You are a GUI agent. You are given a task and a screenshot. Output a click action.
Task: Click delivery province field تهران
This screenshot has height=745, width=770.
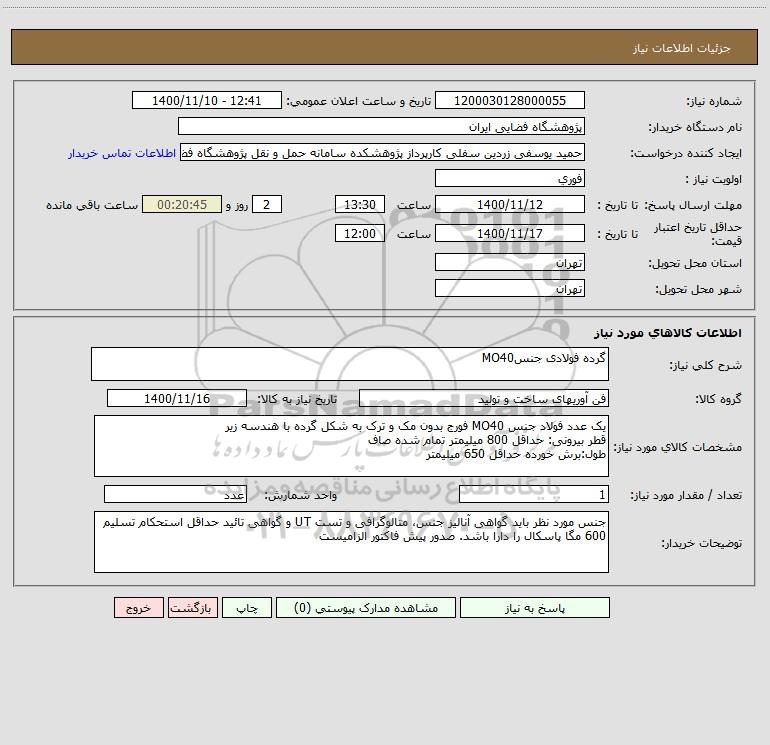tap(510, 262)
